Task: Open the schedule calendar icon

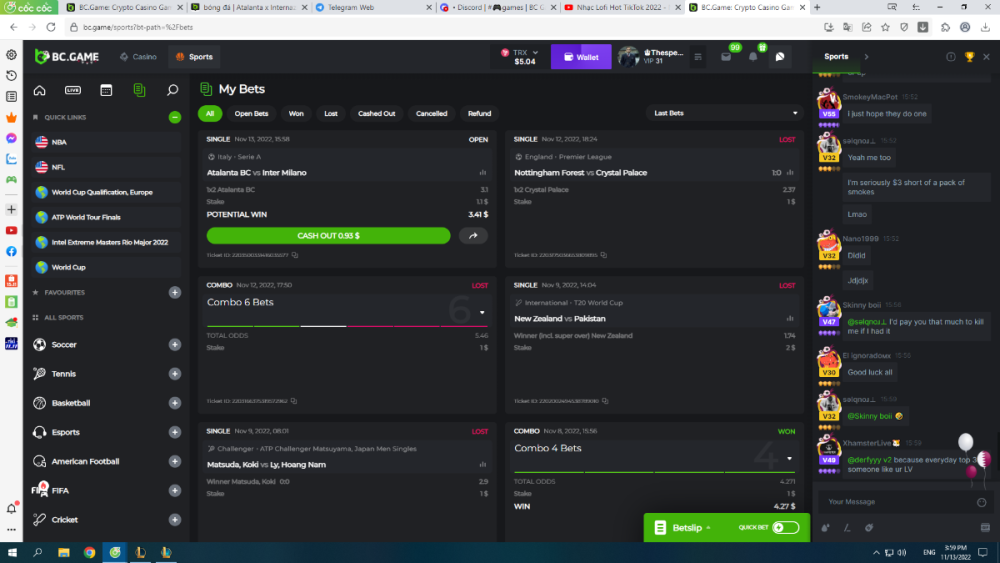Action: point(106,90)
